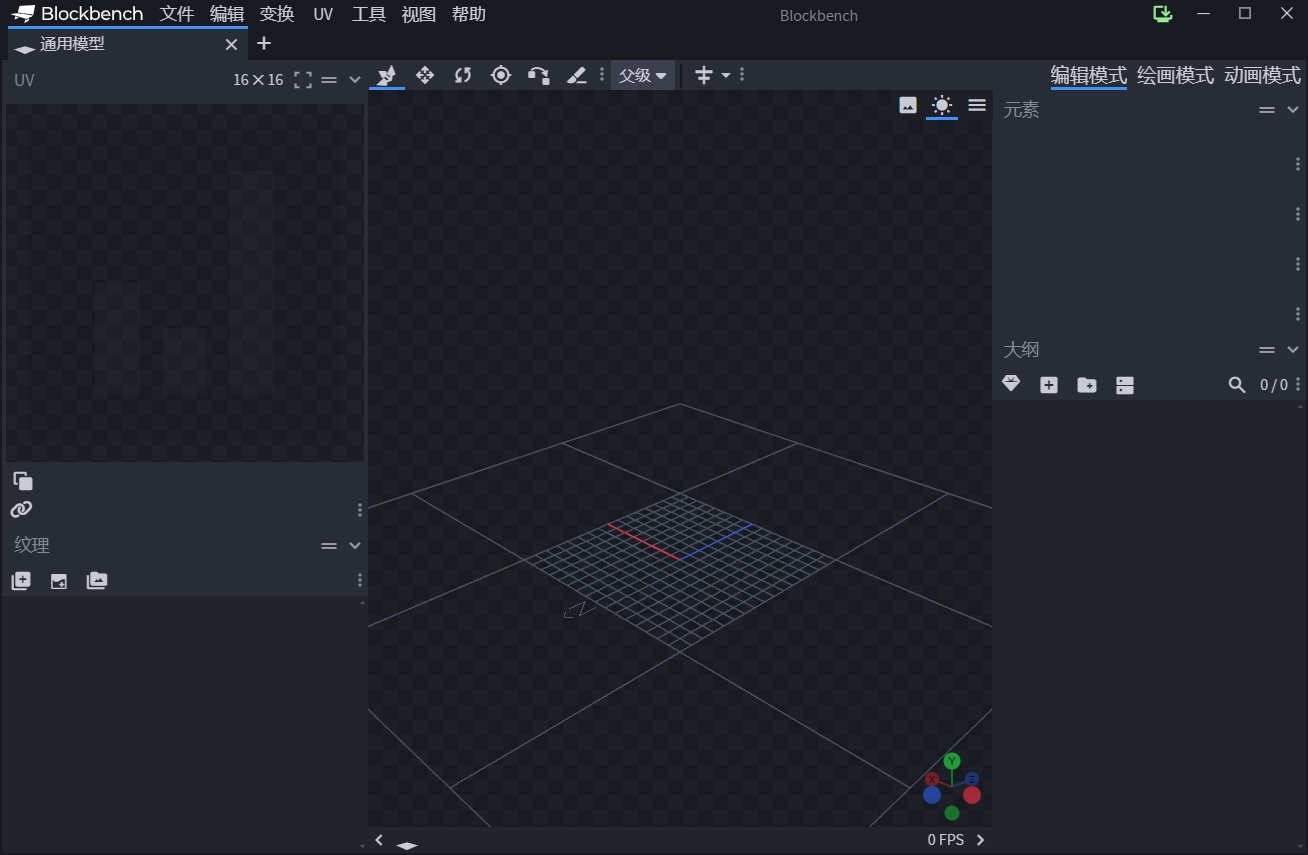Select the Move tool

(424, 75)
